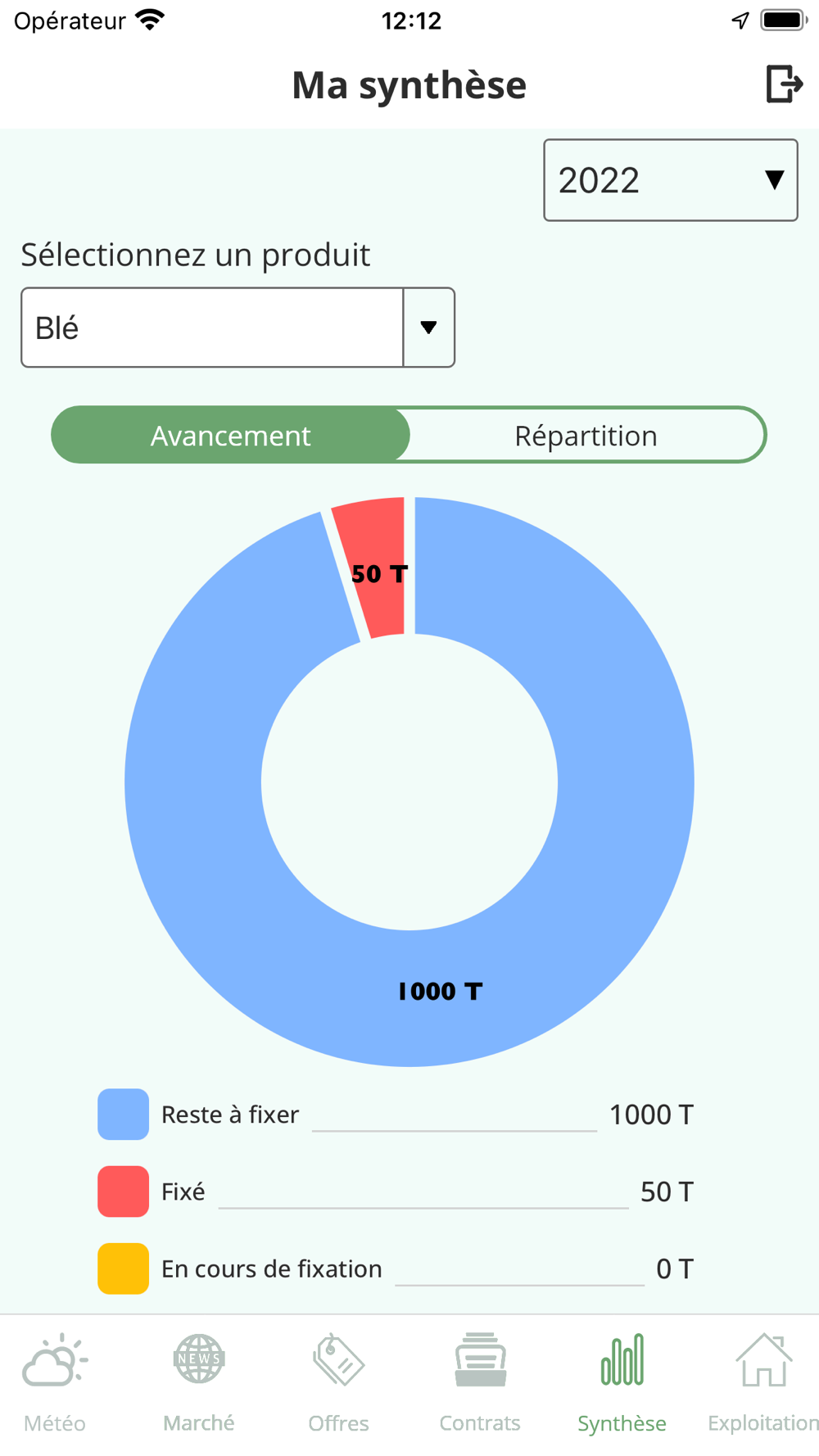This screenshot has width=819, height=1456.
Task: Select the Synthèse bar chart icon
Action: point(622,1359)
